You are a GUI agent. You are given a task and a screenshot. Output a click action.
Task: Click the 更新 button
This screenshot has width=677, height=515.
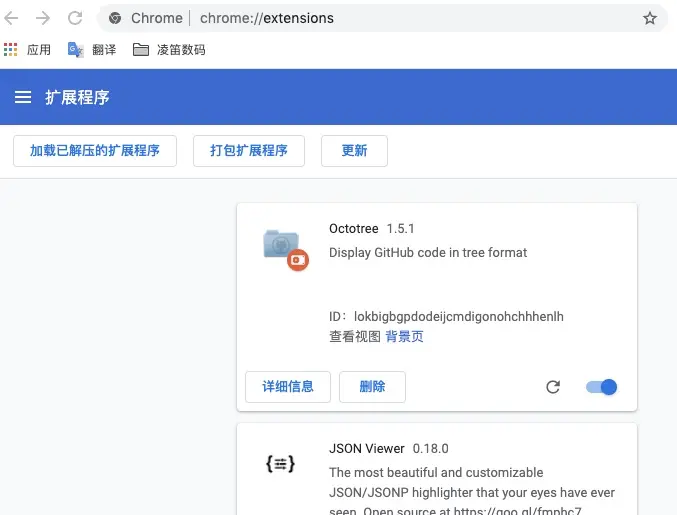coord(354,151)
